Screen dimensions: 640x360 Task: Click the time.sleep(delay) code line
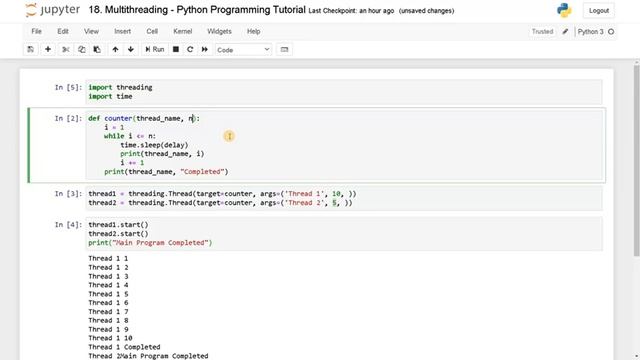(x=154, y=145)
